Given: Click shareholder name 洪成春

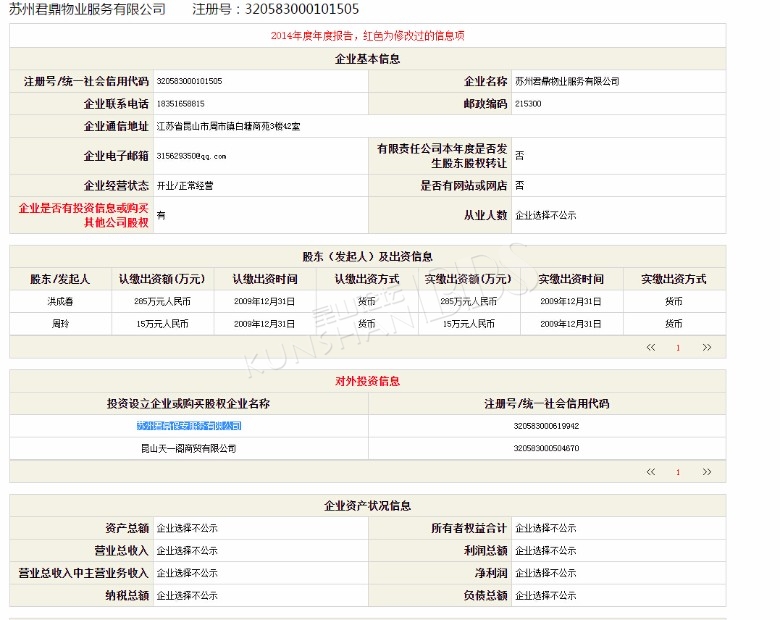Looking at the screenshot, I should (60, 302).
